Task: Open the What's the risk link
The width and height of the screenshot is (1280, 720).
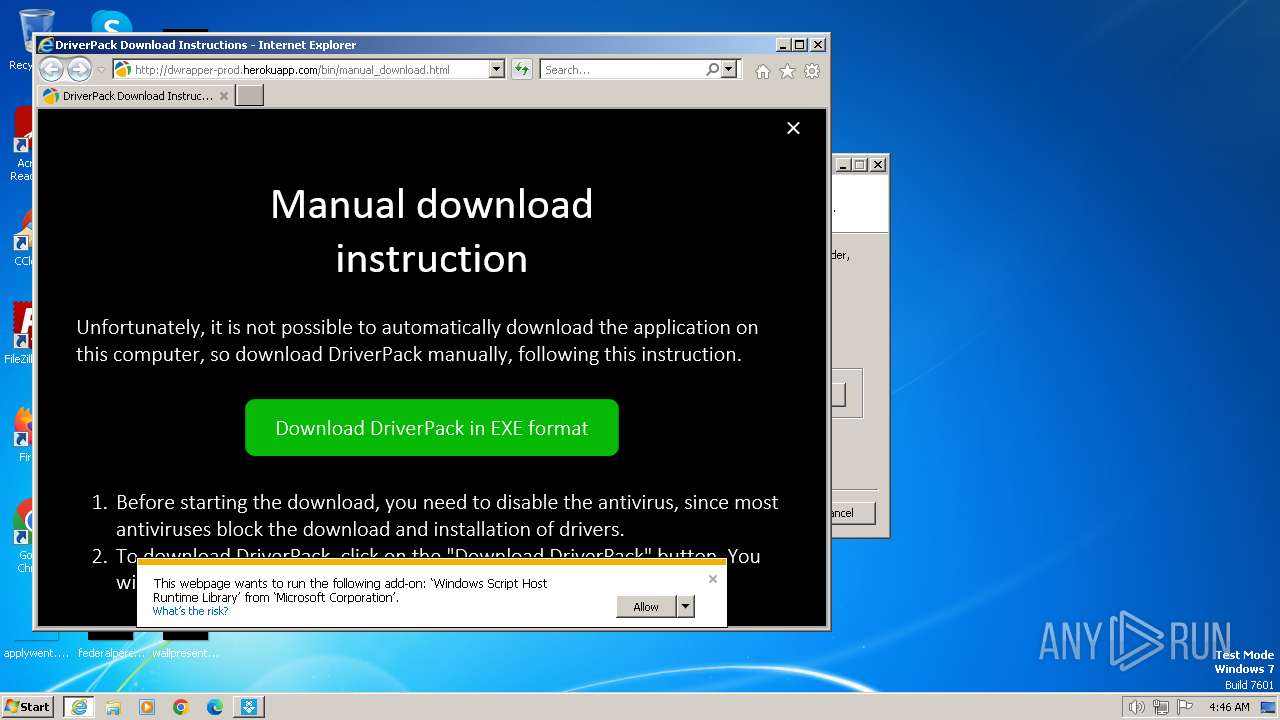Action: tap(190, 611)
